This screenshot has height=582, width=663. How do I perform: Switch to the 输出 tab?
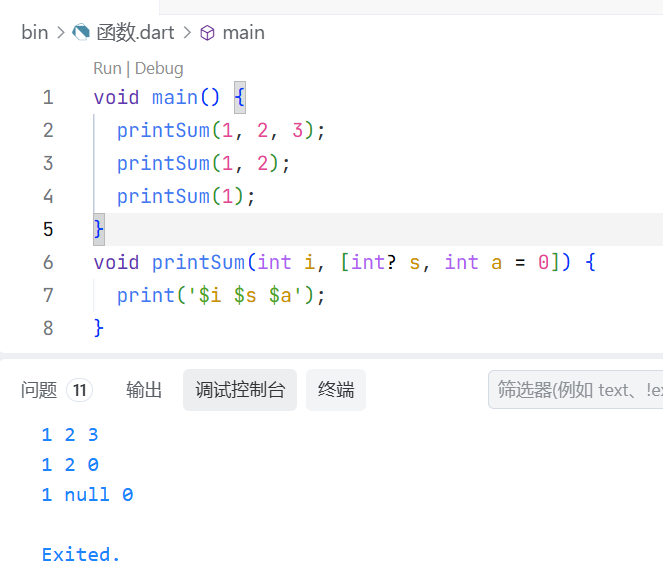tap(144, 390)
